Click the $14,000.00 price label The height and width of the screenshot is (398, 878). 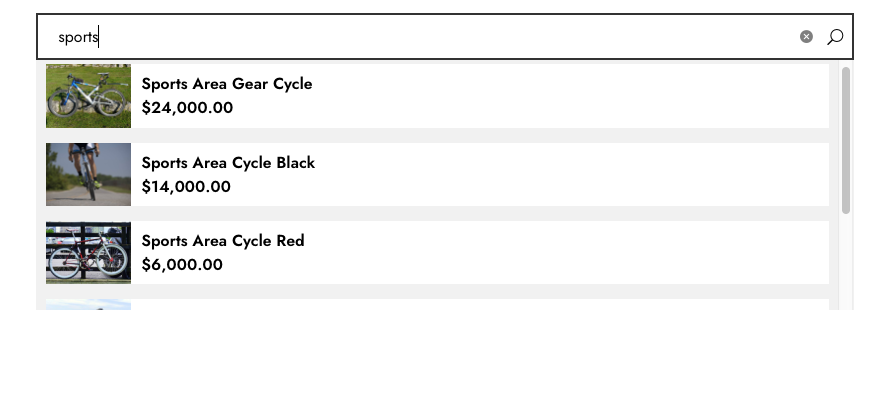coord(186,186)
